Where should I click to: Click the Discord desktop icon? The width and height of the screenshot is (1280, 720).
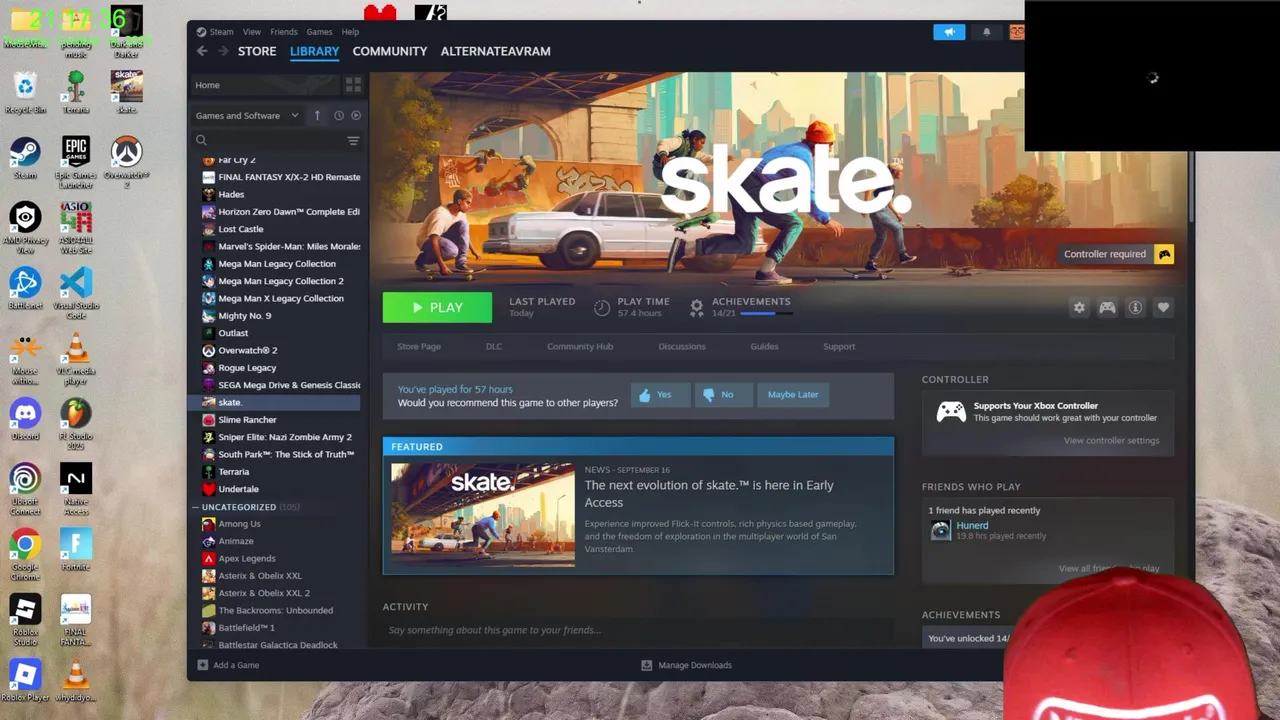point(25,420)
